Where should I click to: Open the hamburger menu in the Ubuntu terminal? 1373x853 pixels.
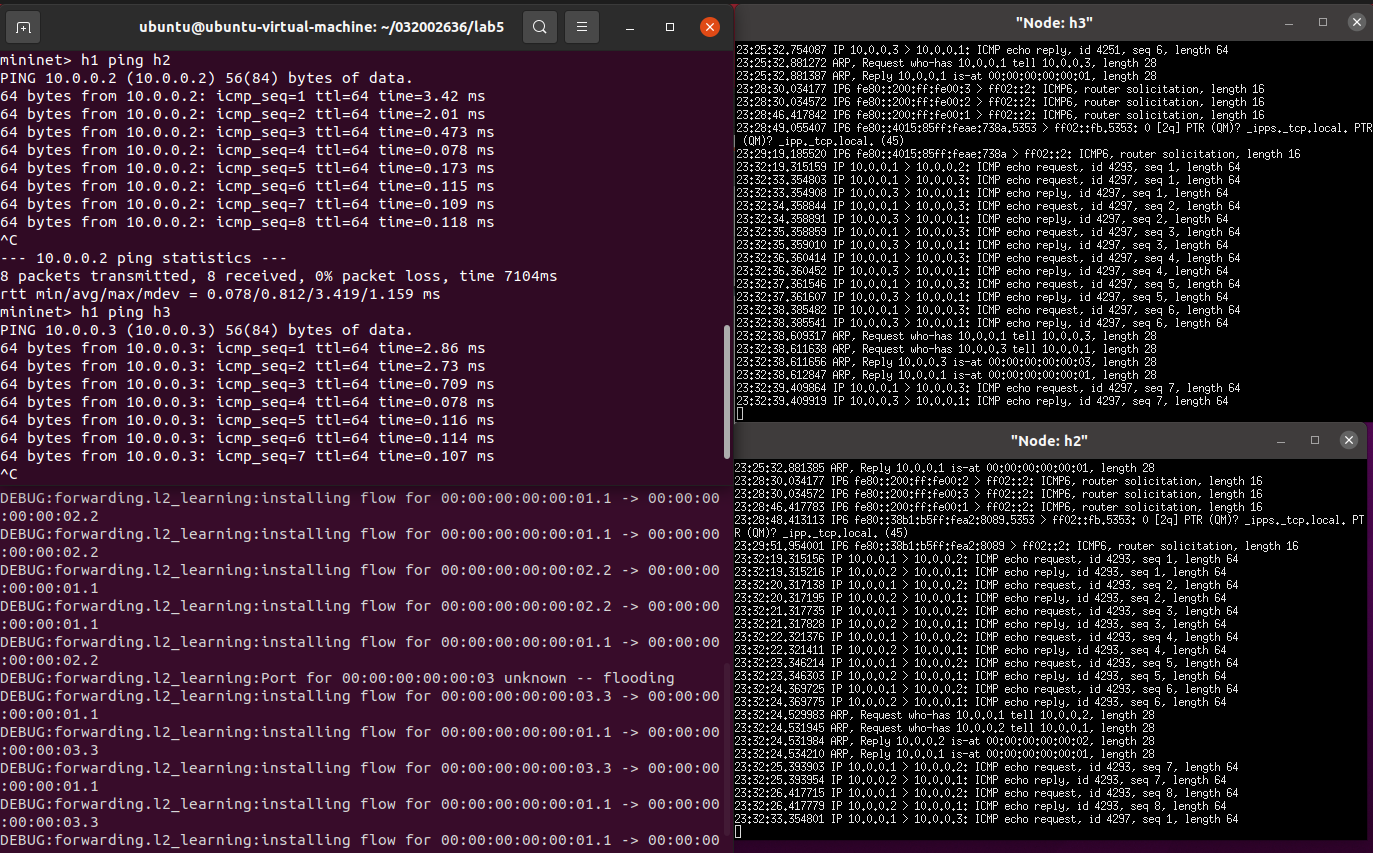(x=584, y=27)
